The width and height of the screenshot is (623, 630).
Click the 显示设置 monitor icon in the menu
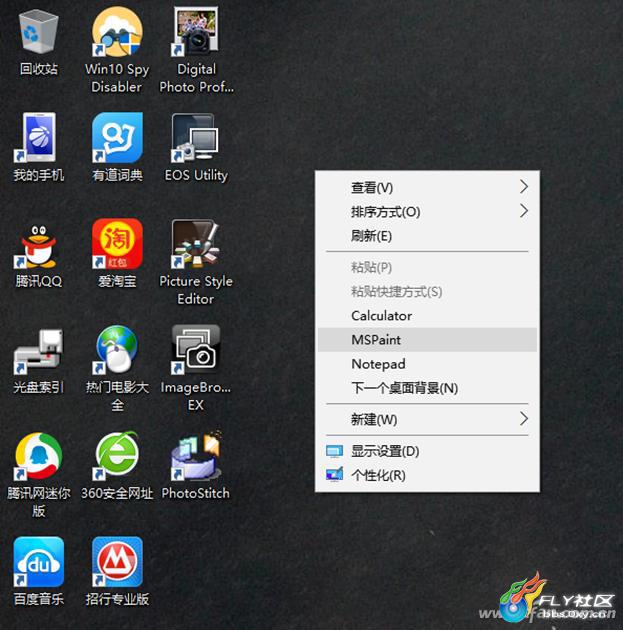(335, 451)
